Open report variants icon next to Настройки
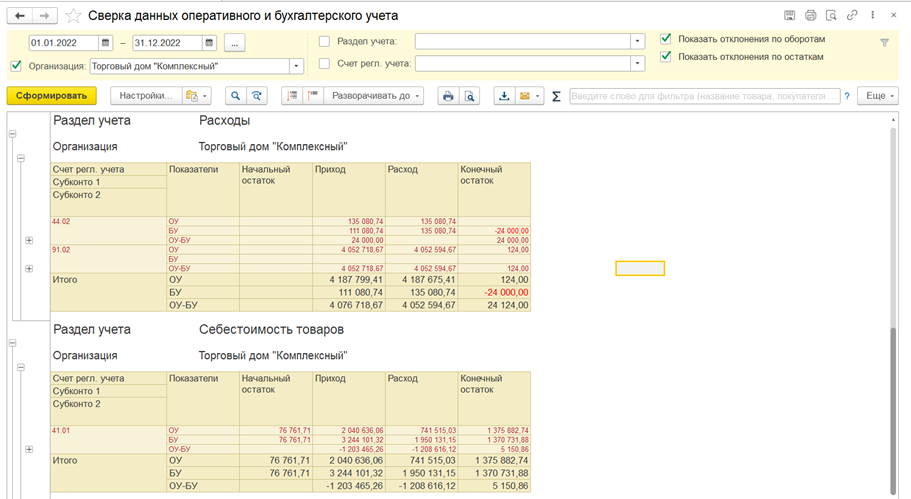Screen dimensions: 911x499 (197, 96)
